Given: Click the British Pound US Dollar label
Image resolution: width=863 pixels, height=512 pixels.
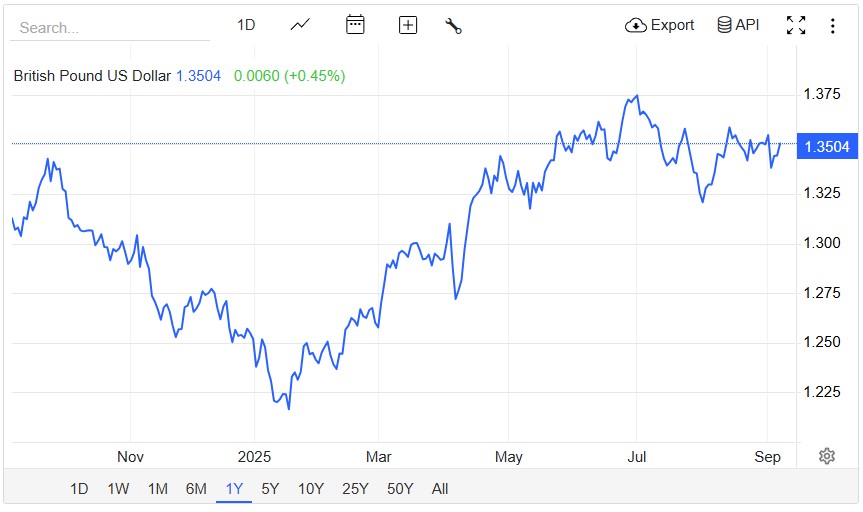Looking at the screenshot, I should pyautogui.click(x=92, y=76).
